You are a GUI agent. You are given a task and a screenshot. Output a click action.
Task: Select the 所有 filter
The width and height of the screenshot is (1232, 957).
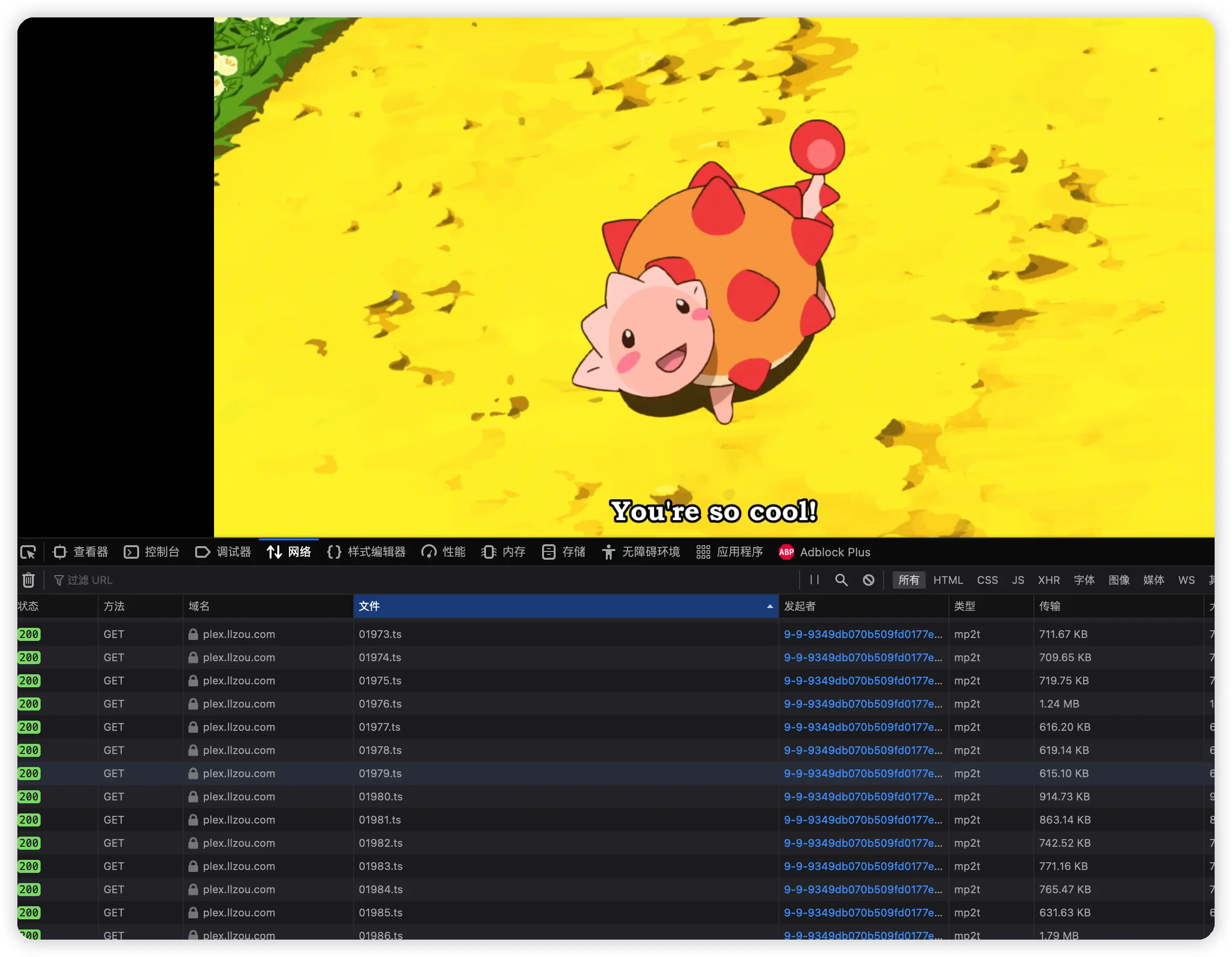(x=908, y=580)
